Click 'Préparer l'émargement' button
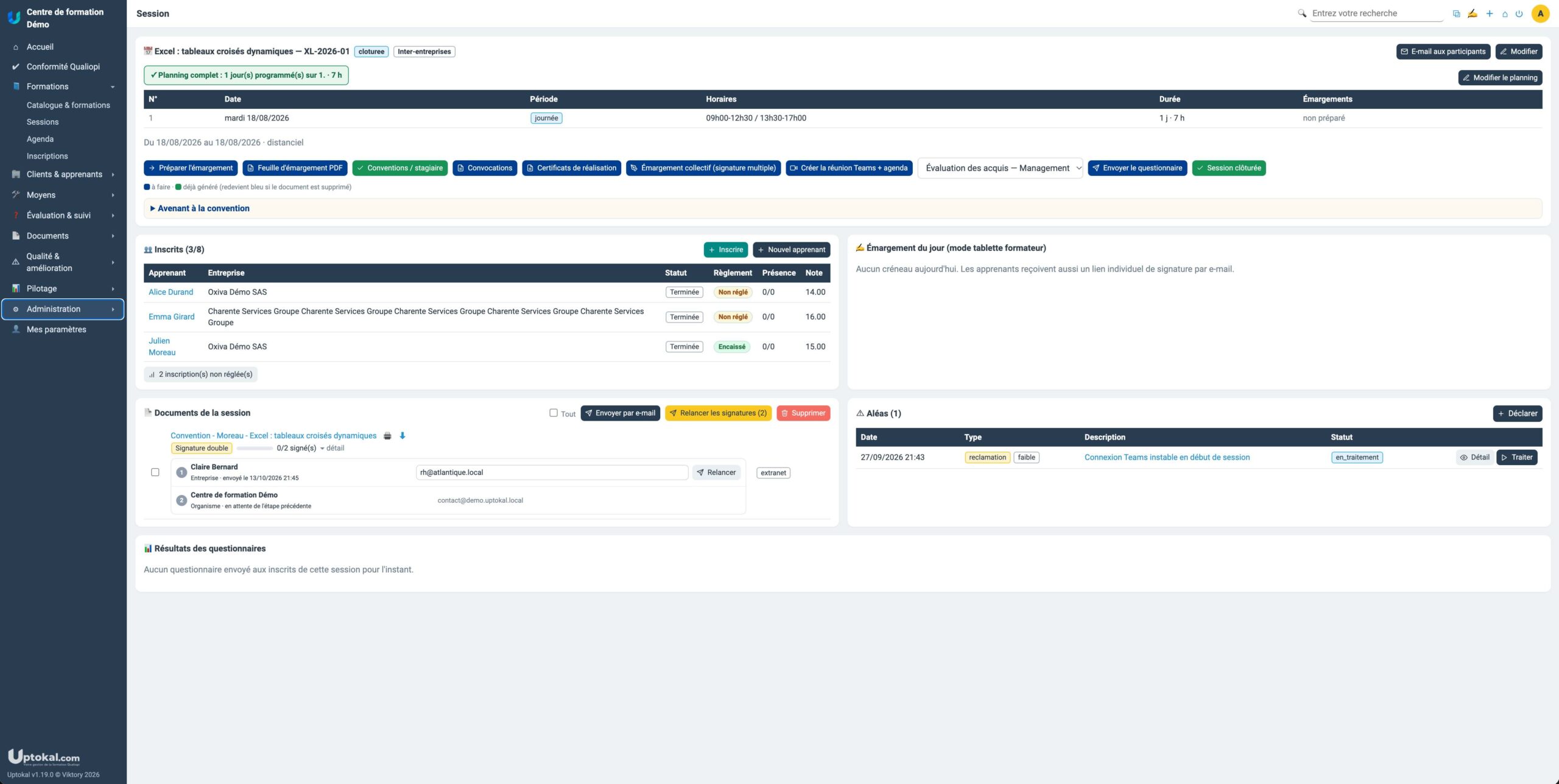The height and width of the screenshot is (784, 1559). click(x=191, y=168)
